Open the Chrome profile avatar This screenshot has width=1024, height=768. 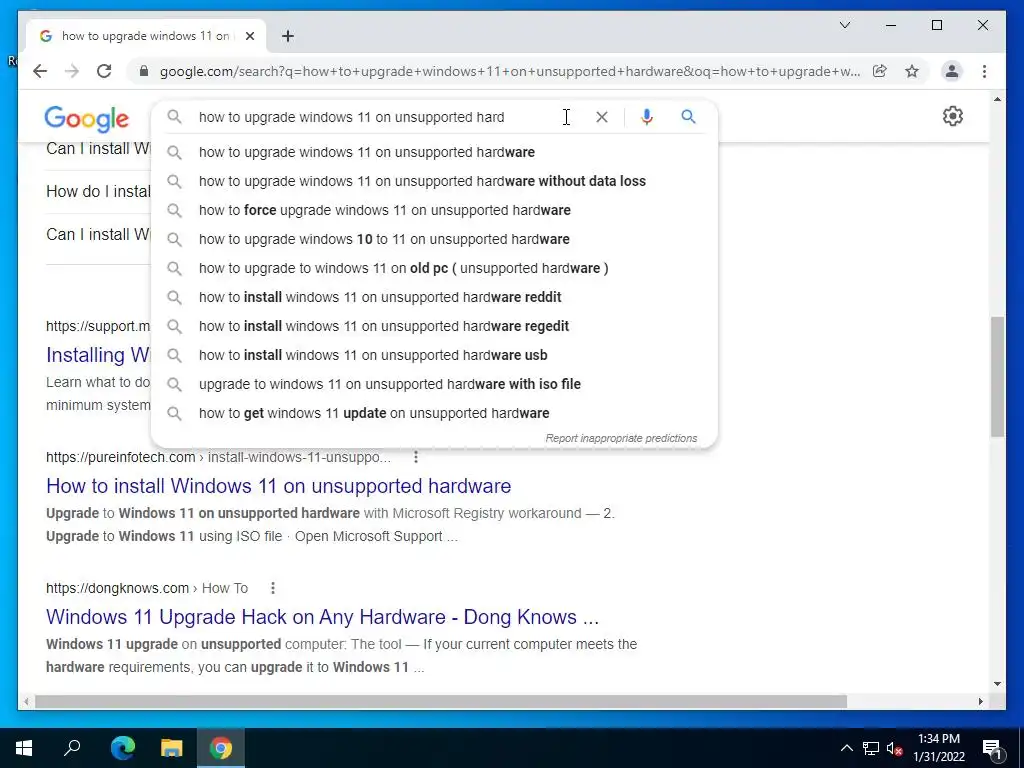[952, 71]
